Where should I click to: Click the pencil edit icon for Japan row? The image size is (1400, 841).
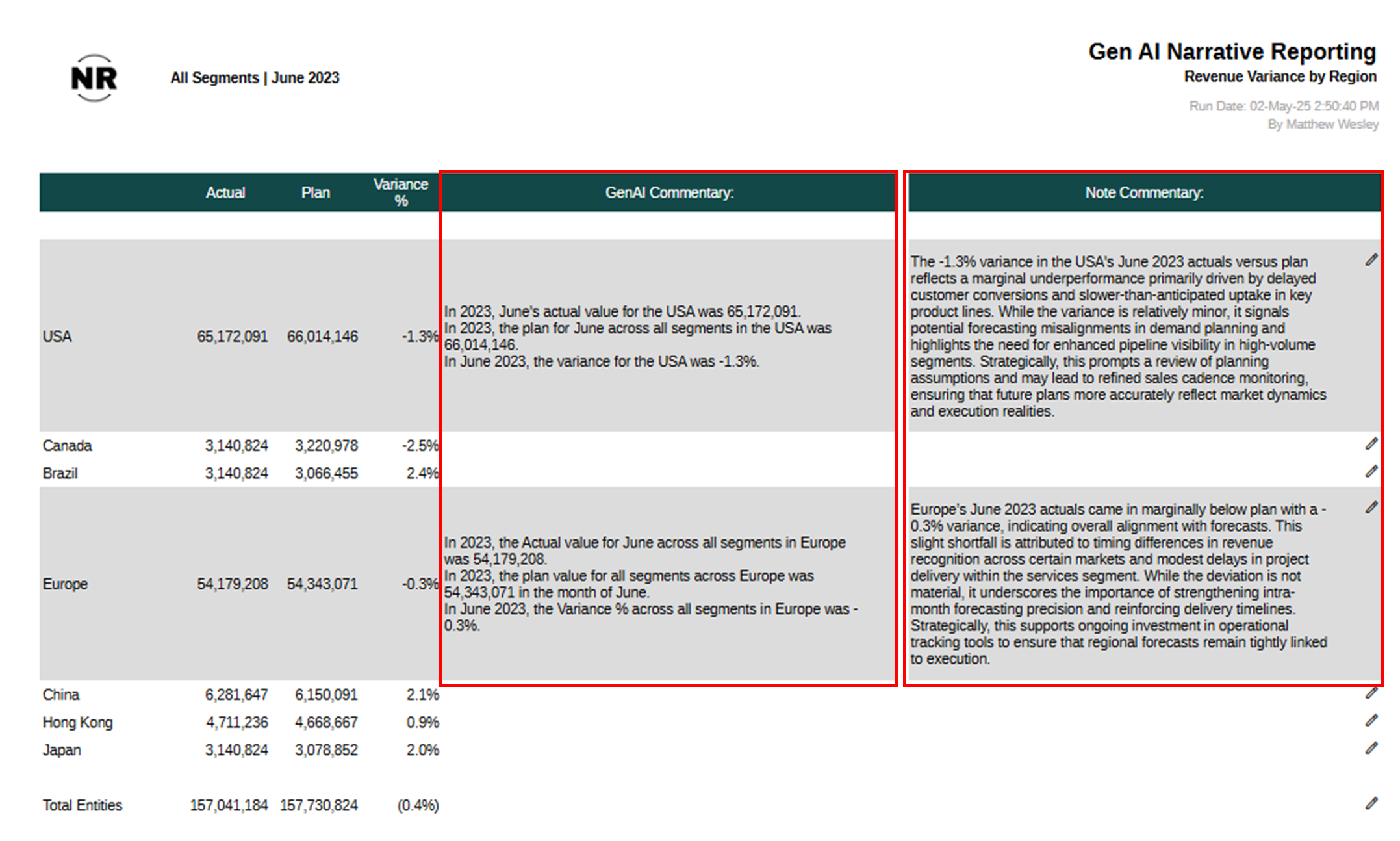click(1371, 748)
